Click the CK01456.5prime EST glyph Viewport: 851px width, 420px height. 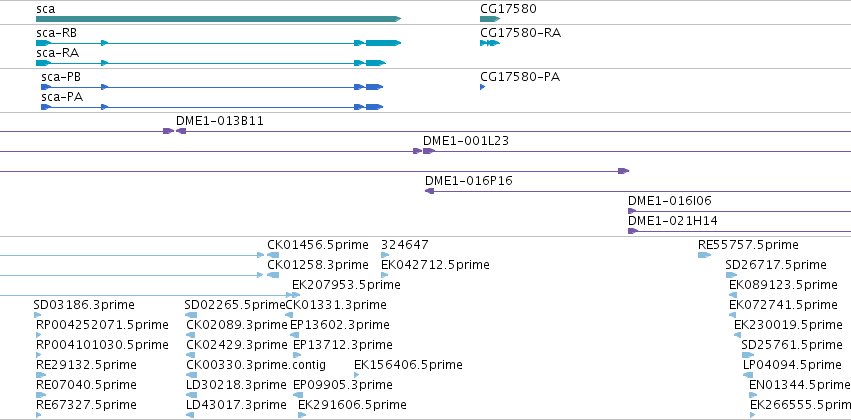[273, 255]
